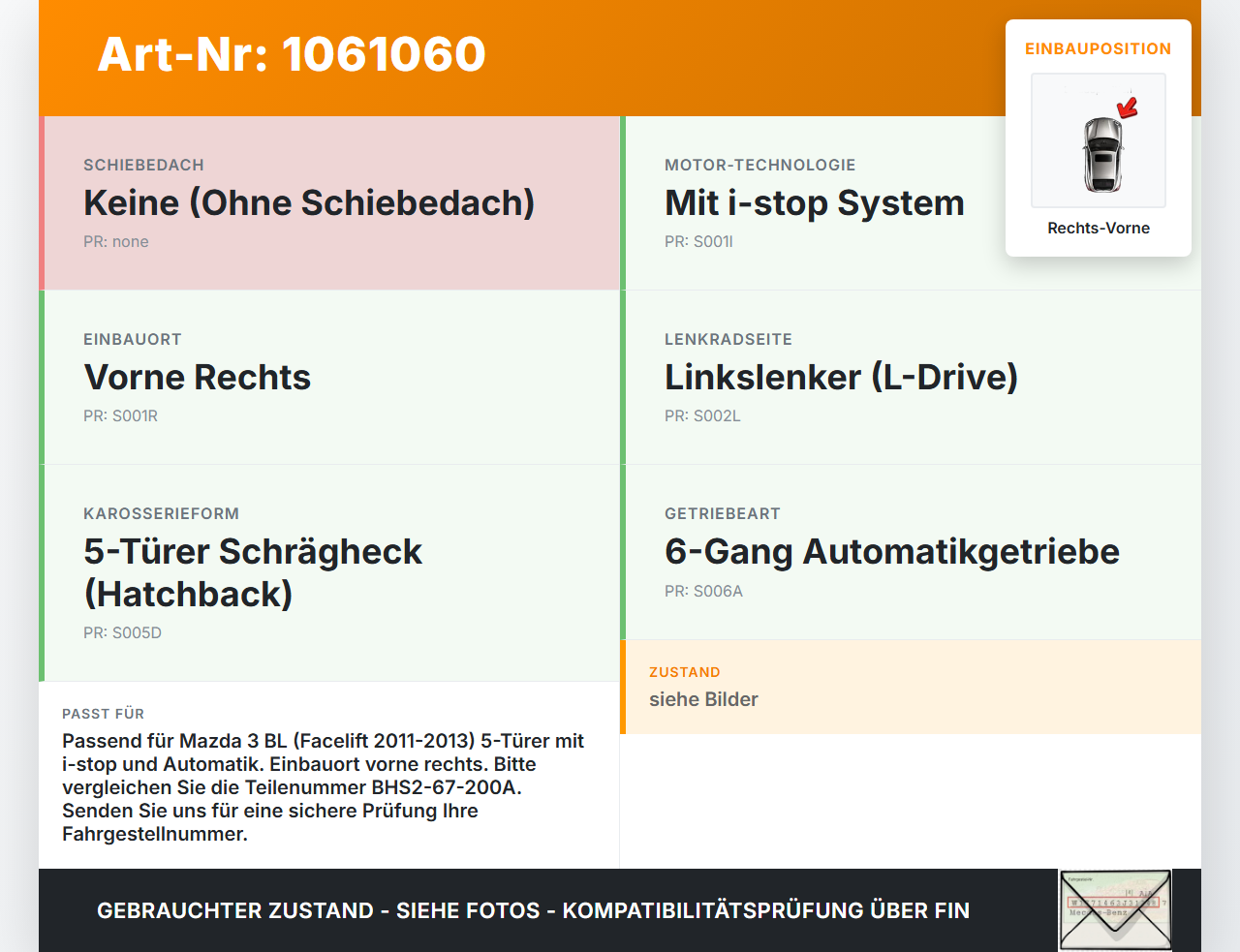This screenshot has width=1240, height=952.
Task: Click the Zustand siehe Bilder box
Action: pyautogui.click(x=911, y=687)
